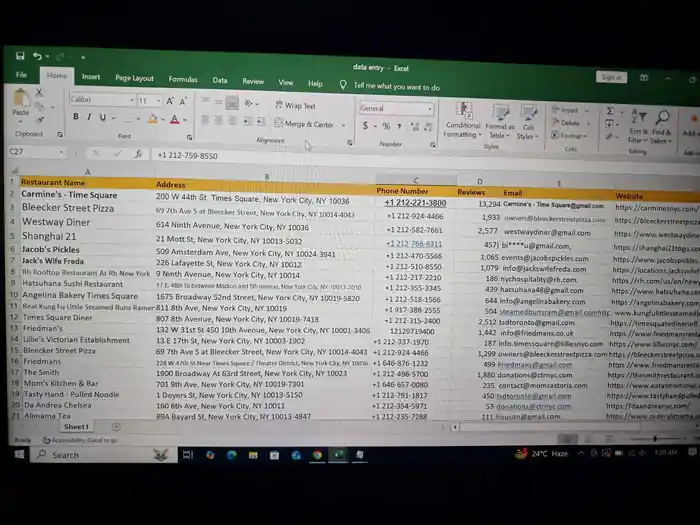
Task: Click the Windows Start button
Action: click(19, 454)
